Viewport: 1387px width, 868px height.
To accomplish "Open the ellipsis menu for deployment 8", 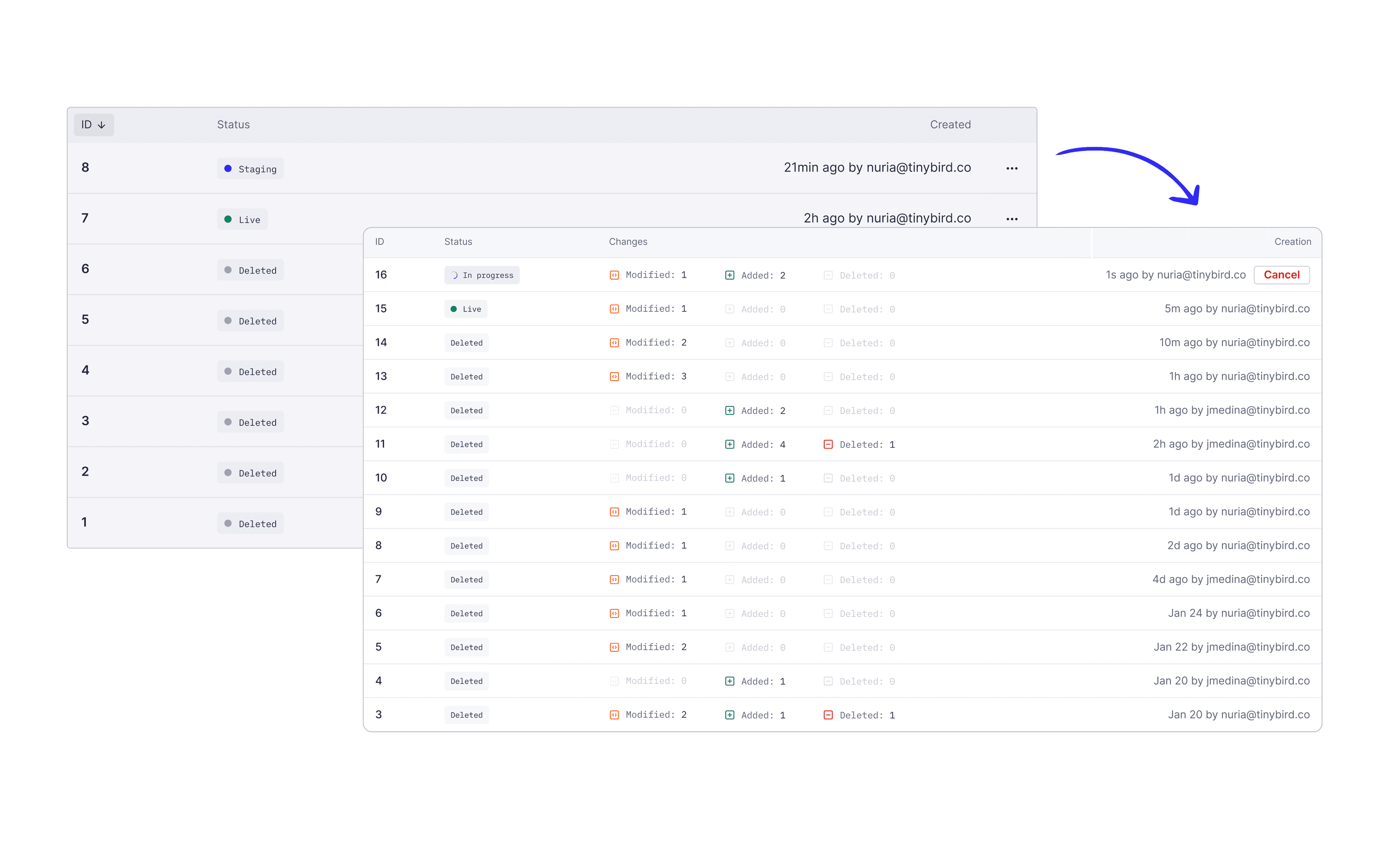I will click(x=1011, y=168).
